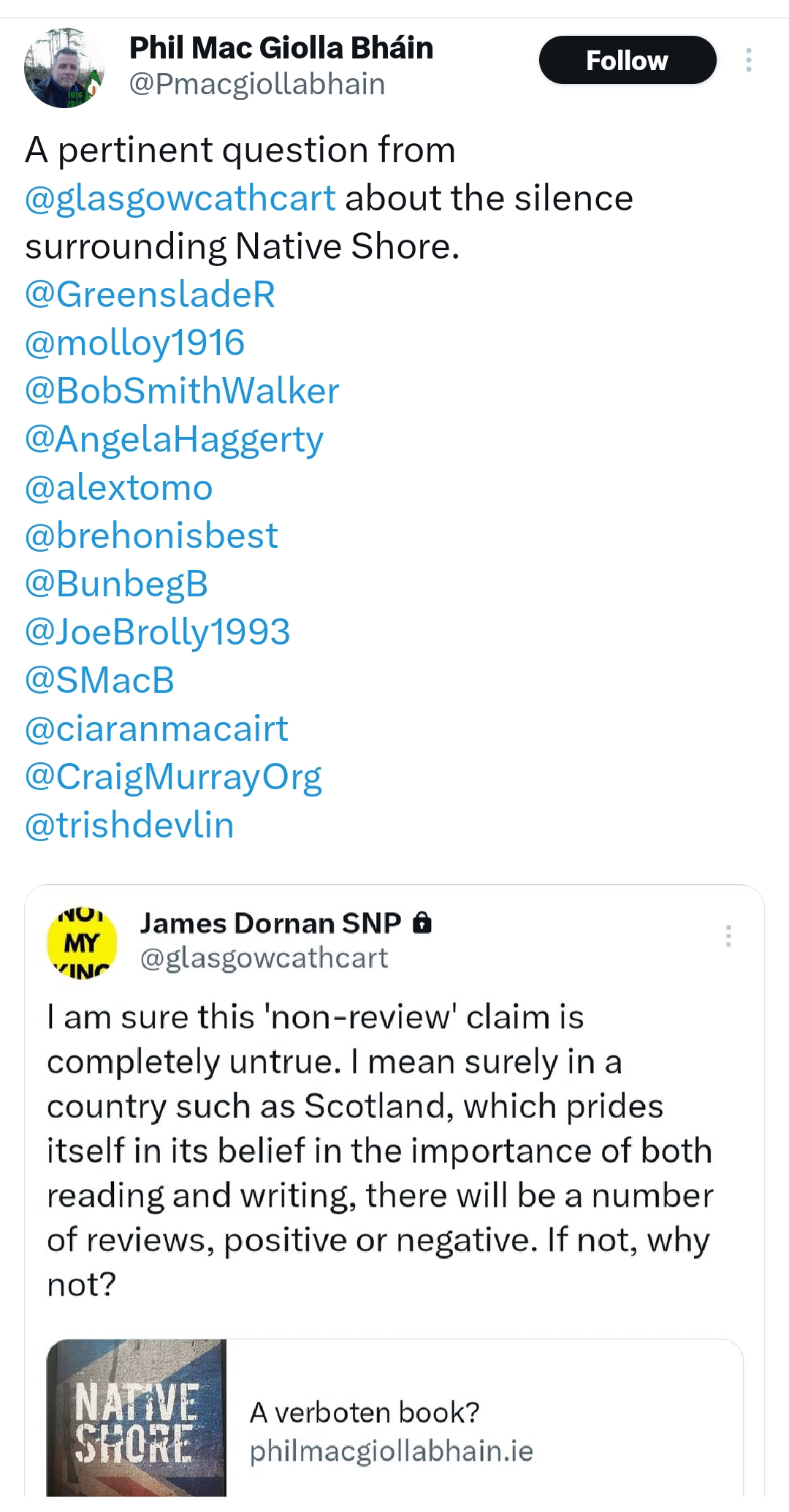Tap the @ciaranmacairt mention
Image resolution: width=789 pixels, height=1512 pixels.
coord(156,729)
